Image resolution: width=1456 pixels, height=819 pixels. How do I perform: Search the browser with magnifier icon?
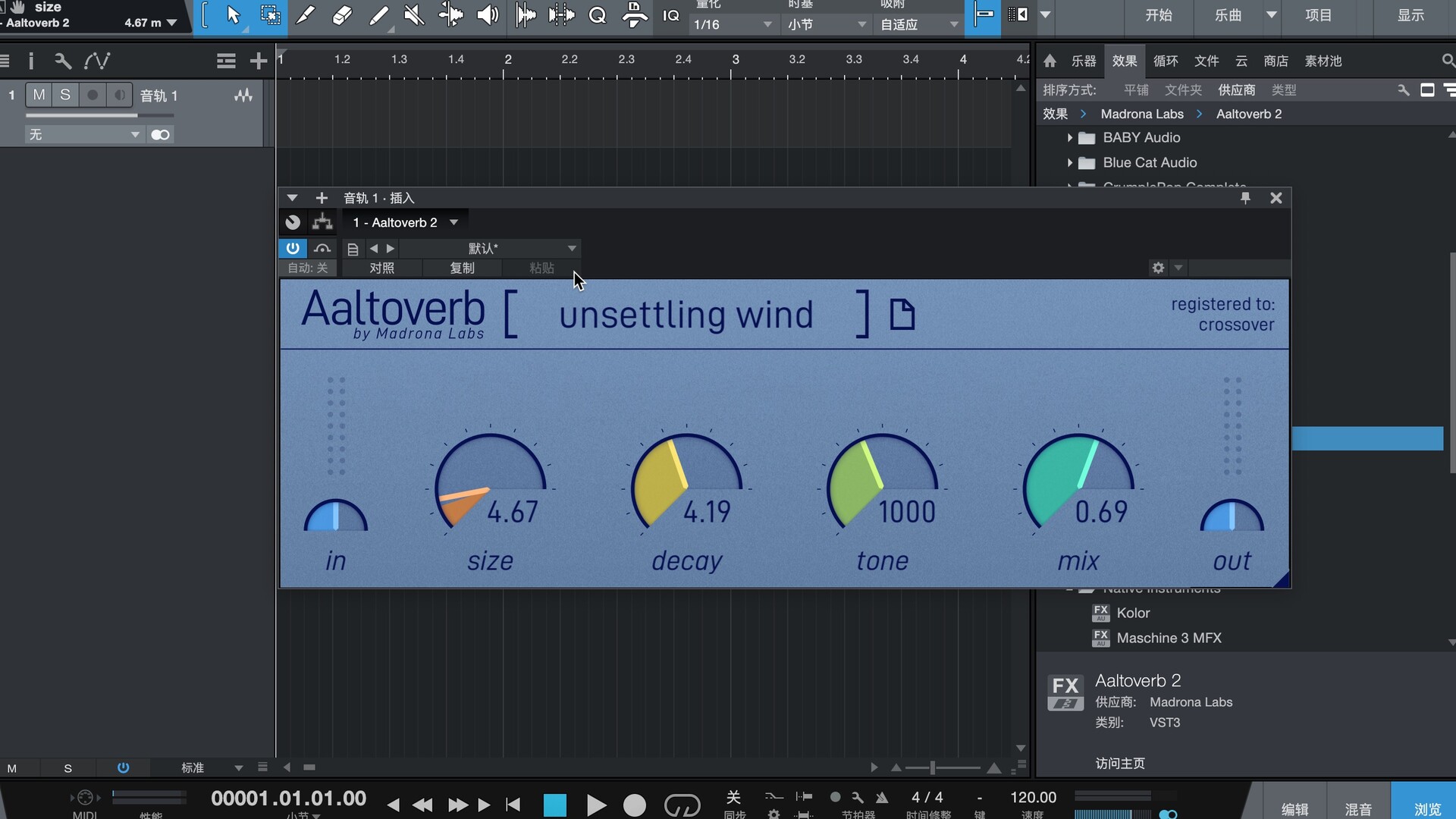(x=1448, y=61)
